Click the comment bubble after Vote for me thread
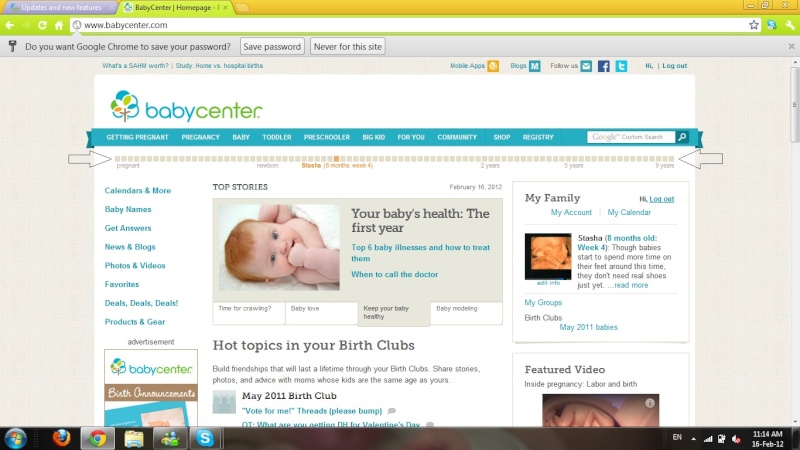Screen dimensions: 800x450 coord(391,411)
